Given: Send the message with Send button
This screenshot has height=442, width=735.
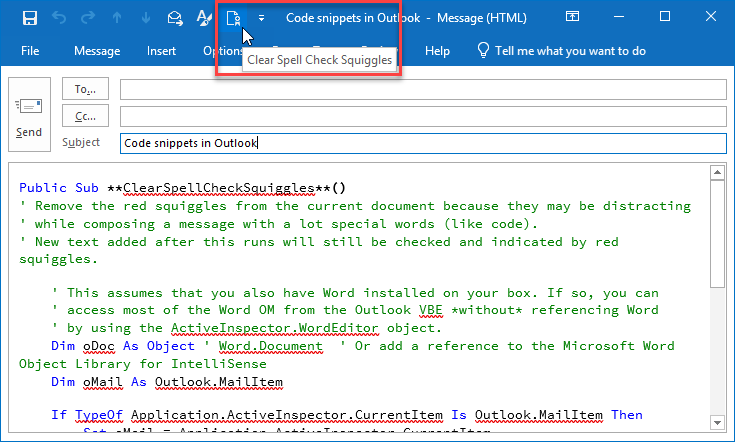Looking at the screenshot, I should [x=29, y=114].
